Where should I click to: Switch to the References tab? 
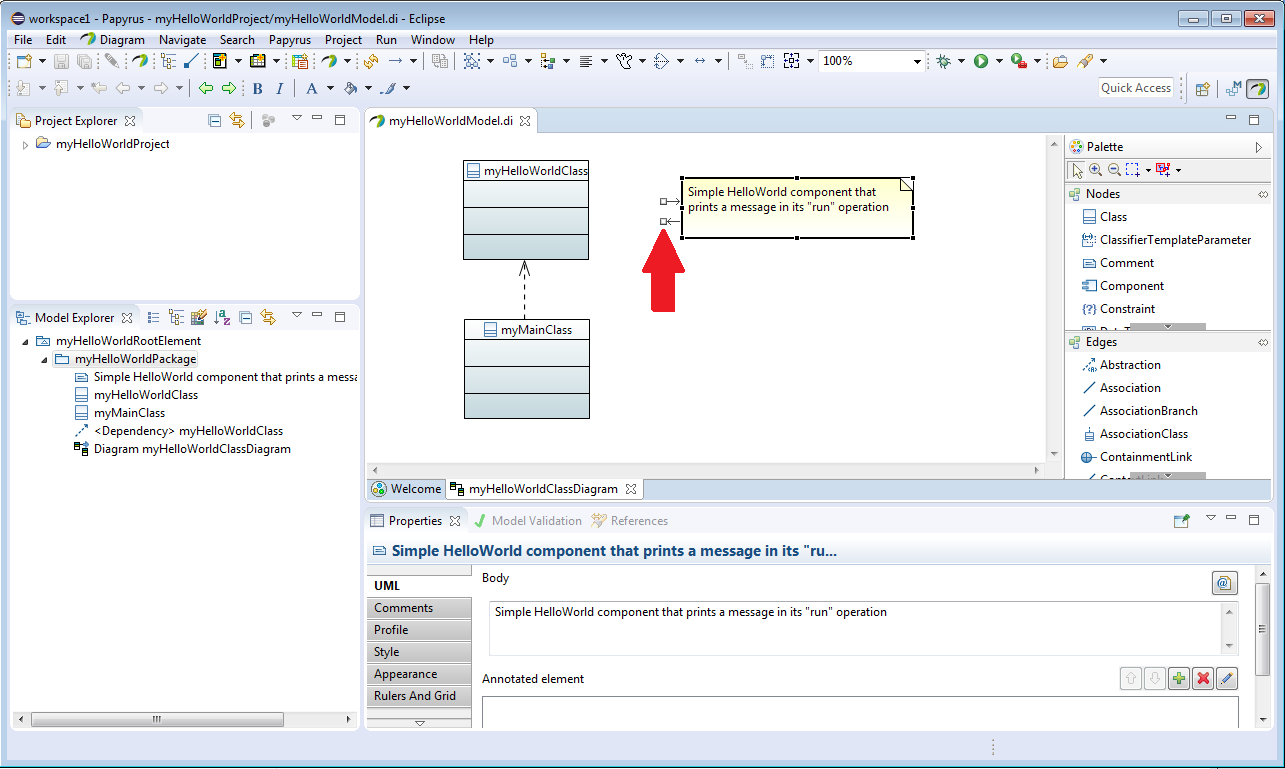coord(630,520)
